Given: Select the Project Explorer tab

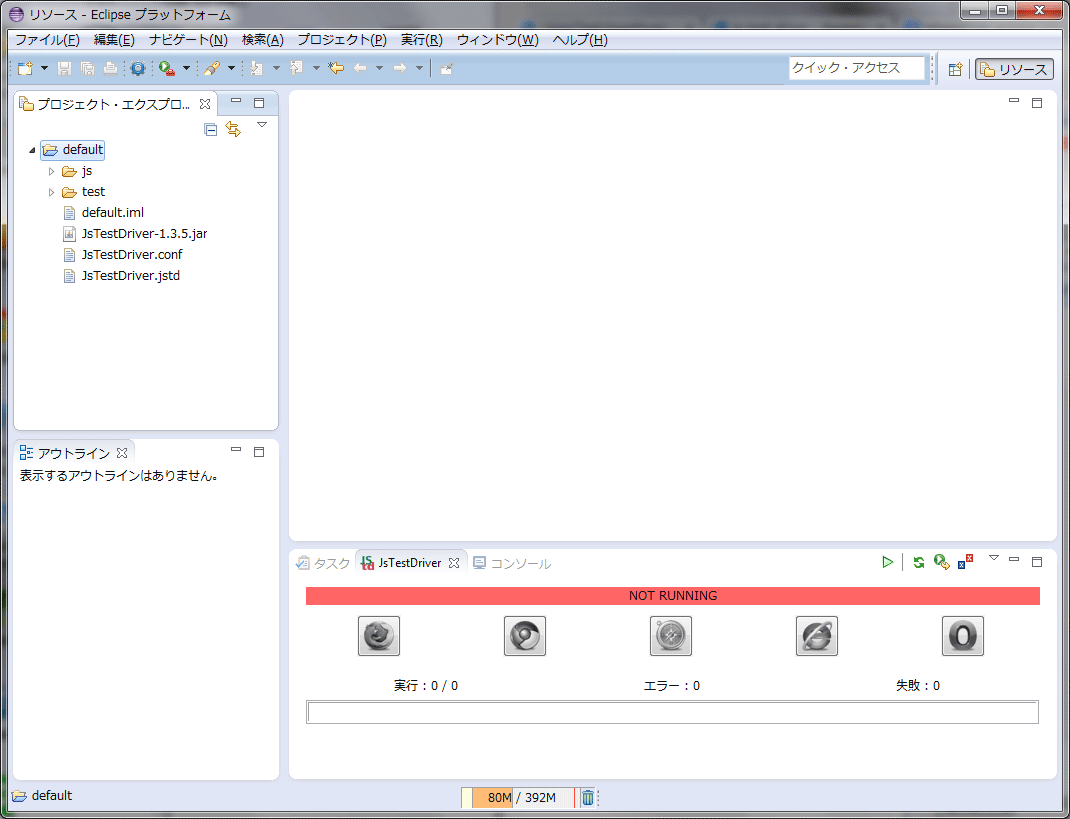Looking at the screenshot, I should click(114, 104).
